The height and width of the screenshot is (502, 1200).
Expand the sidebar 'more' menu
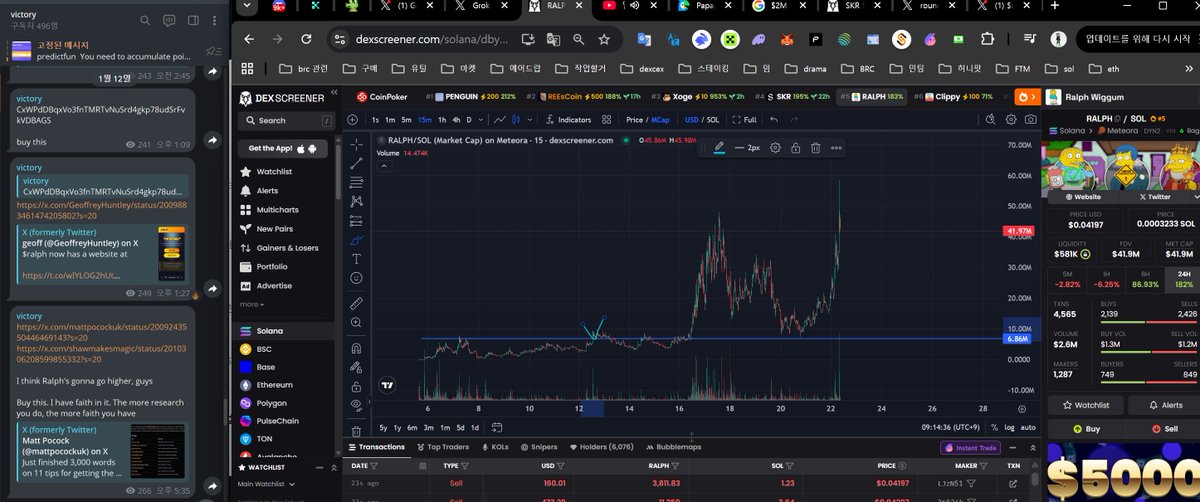tap(251, 304)
